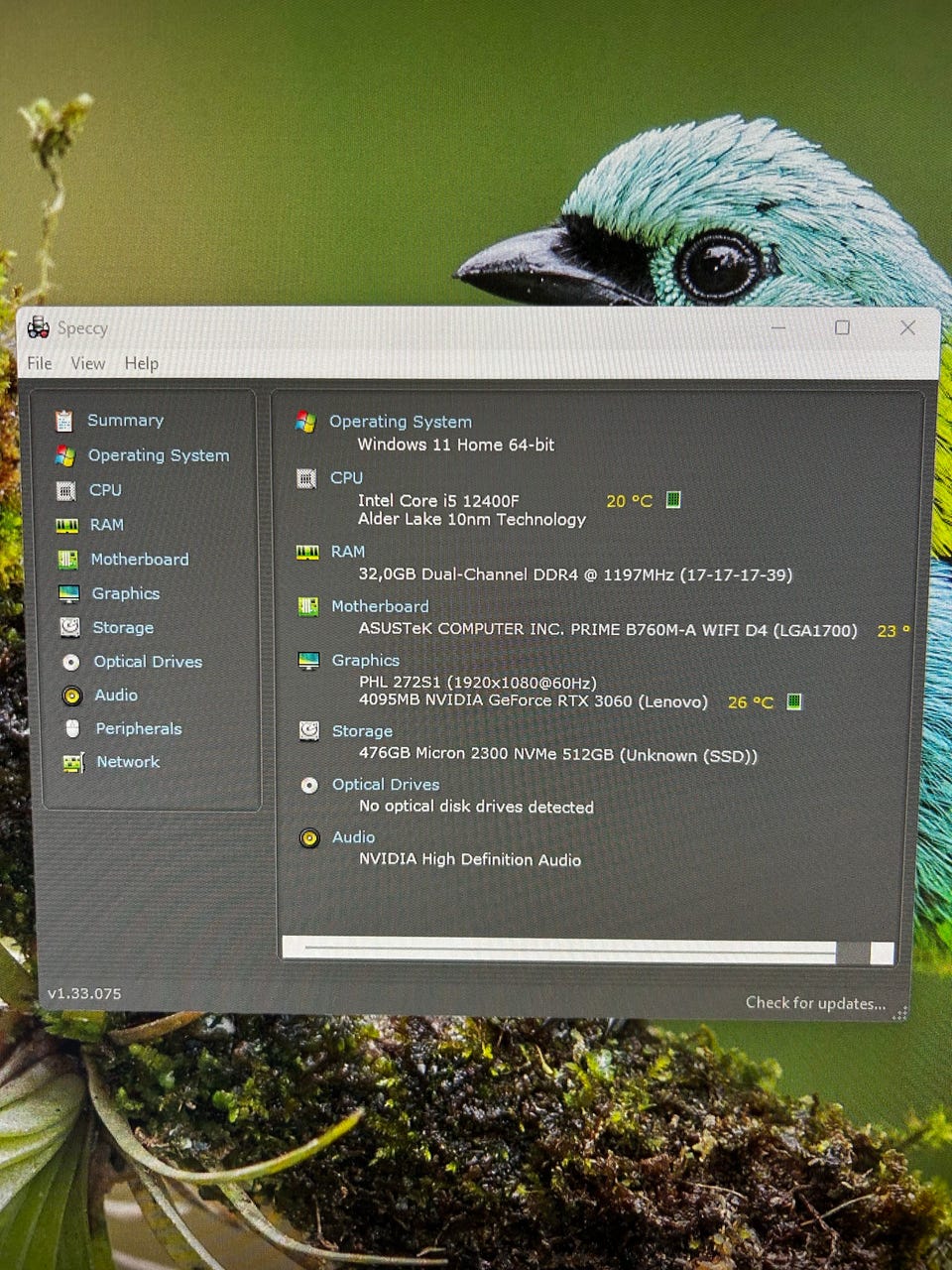Open the Help menu
The image size is (952, 1270).
tap(141, 363)
